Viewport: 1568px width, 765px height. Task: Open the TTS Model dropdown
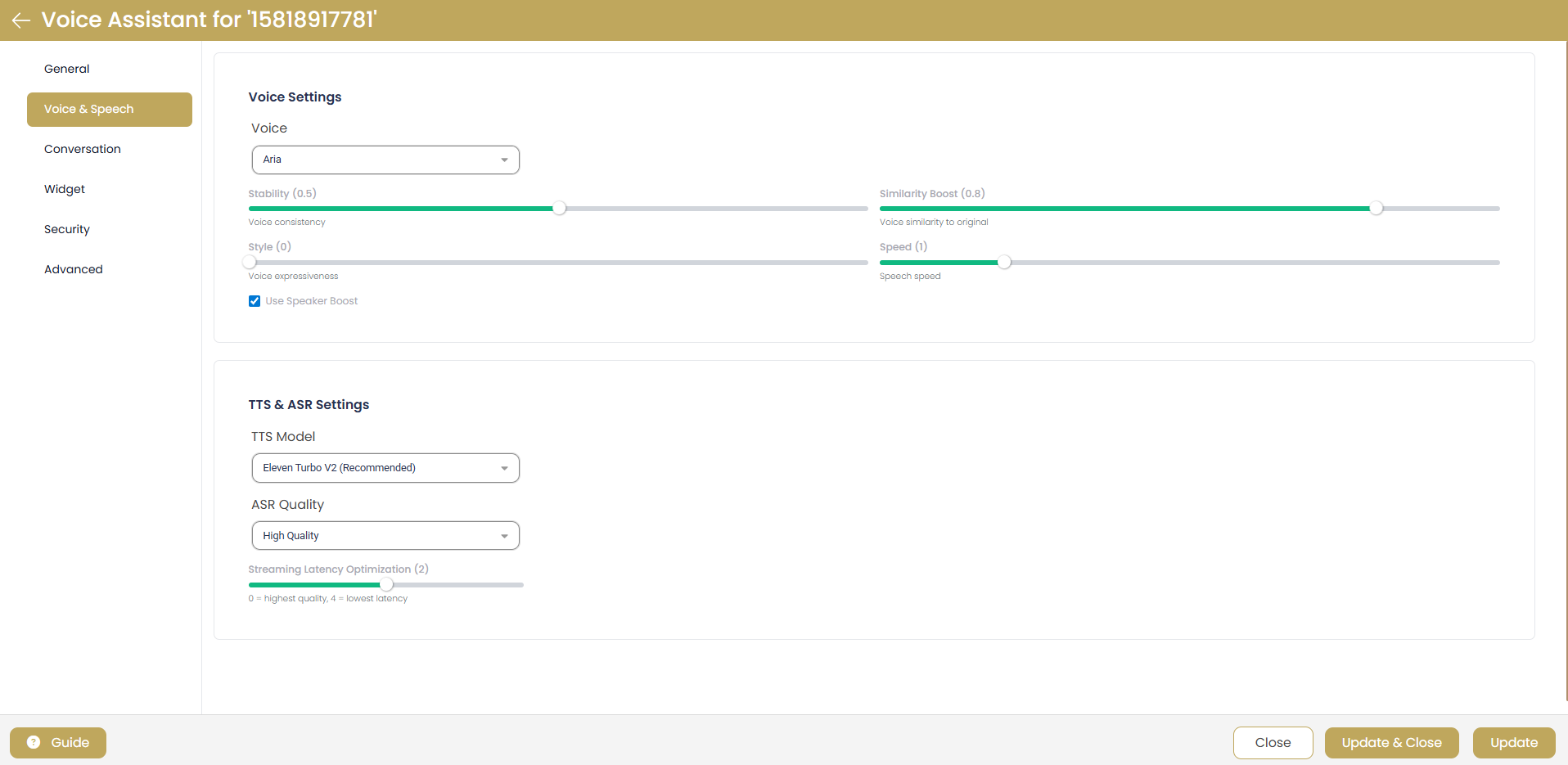coord(385,467)
